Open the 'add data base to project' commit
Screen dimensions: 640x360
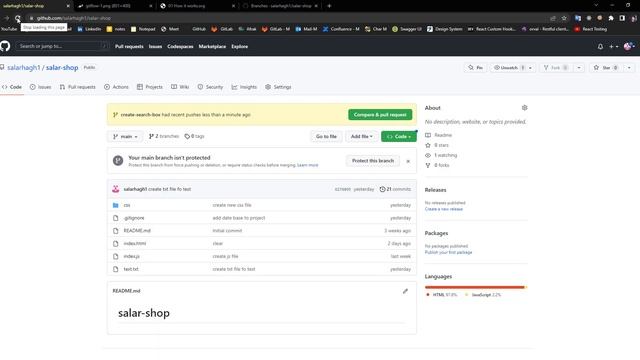tap(239, 218)
